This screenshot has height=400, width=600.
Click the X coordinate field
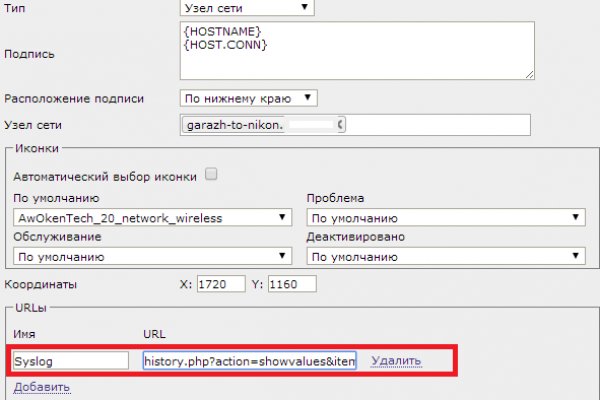[221, 284]
